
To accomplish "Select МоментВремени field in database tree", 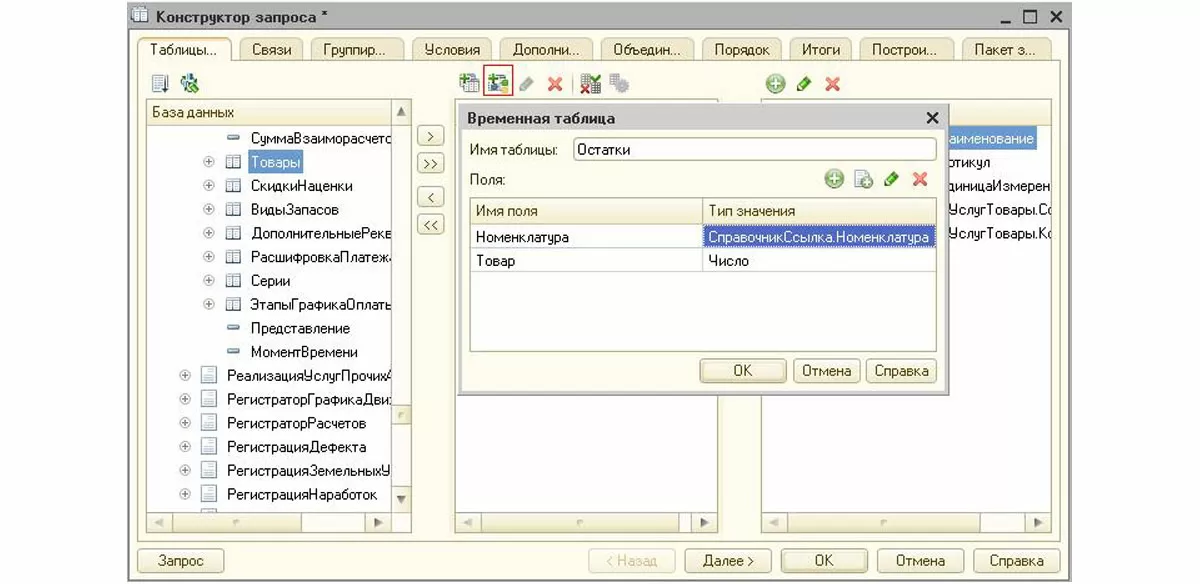I will (x=304, y=352).
